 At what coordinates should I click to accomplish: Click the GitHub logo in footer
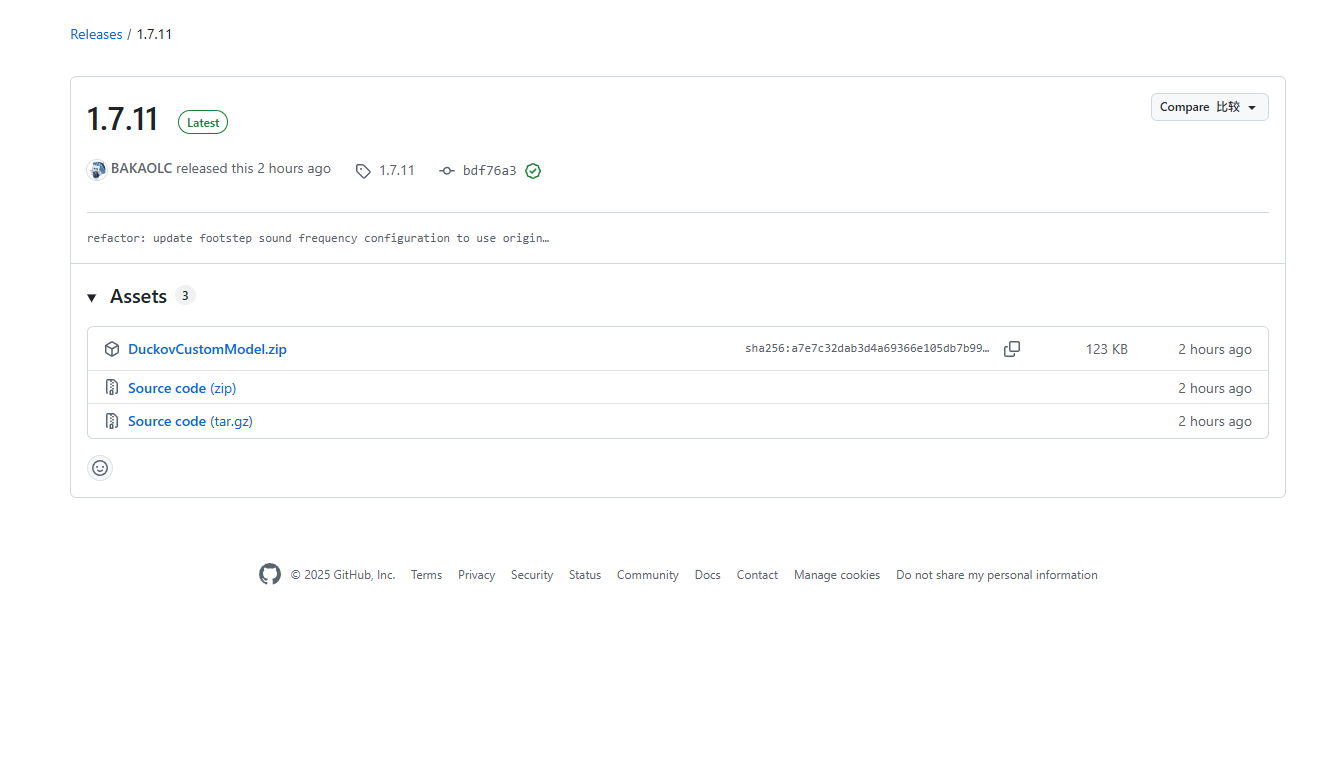270,574
